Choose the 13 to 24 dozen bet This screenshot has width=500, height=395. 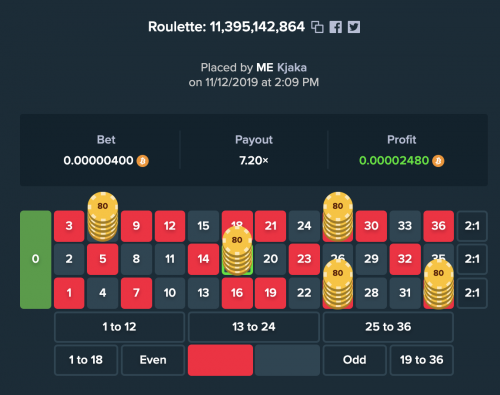pyautogui.click(x=254, y=327)
